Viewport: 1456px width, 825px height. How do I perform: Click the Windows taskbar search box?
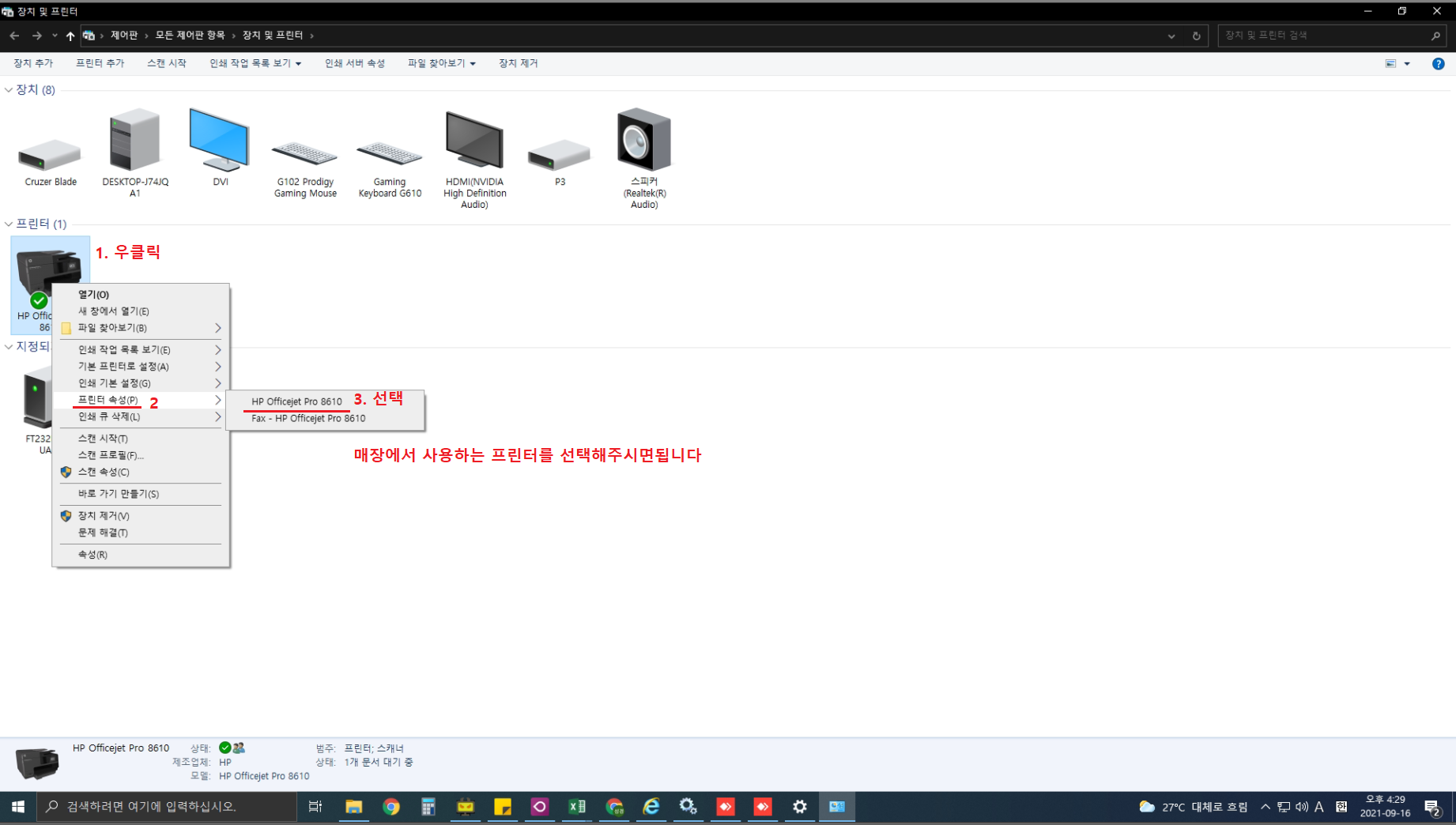[x=167, y=807]
